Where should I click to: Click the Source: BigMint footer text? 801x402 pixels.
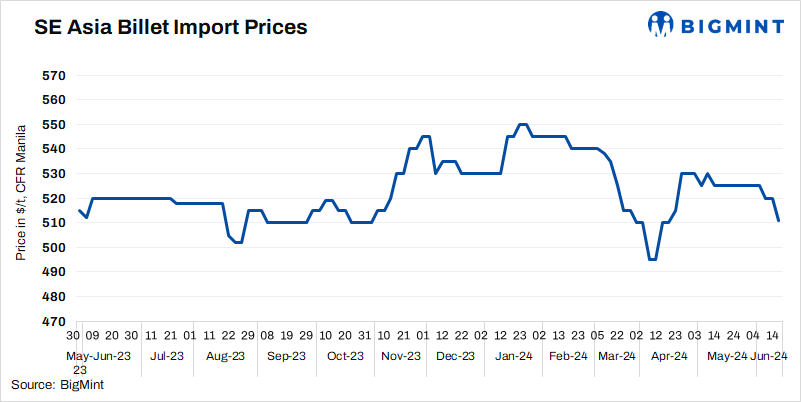[58, 383]
